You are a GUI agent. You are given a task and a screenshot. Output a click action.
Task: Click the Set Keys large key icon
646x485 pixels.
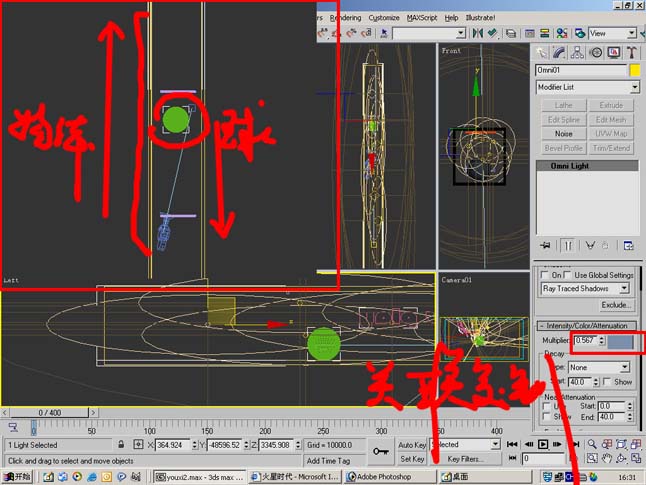(380, 452)
